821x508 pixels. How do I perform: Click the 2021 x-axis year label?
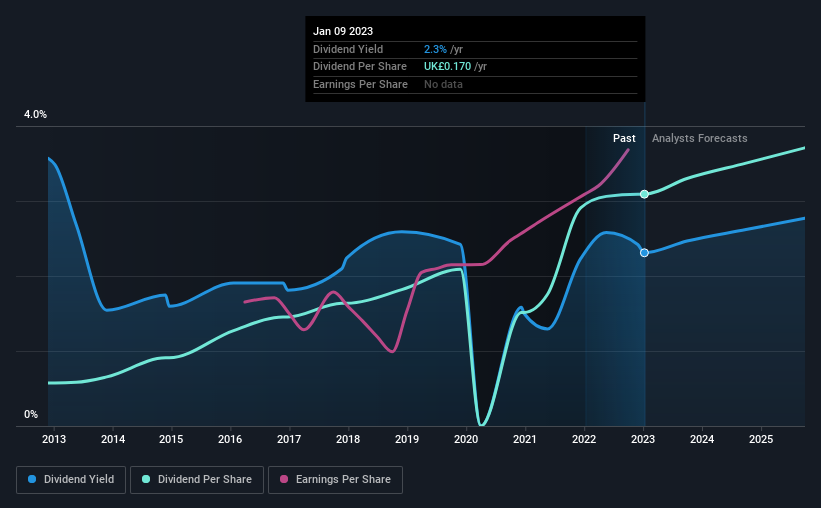[x=525, y=439]
